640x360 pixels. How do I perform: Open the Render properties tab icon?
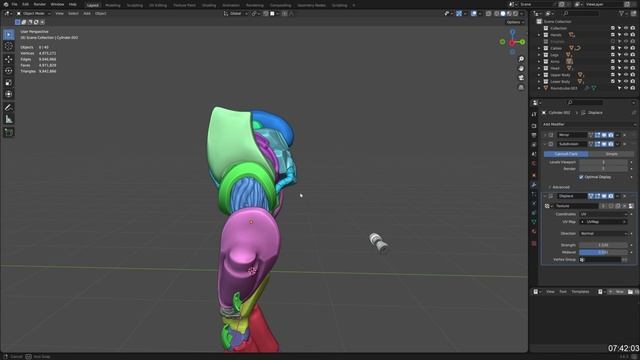pyautogui.click(x=534, y=126)
